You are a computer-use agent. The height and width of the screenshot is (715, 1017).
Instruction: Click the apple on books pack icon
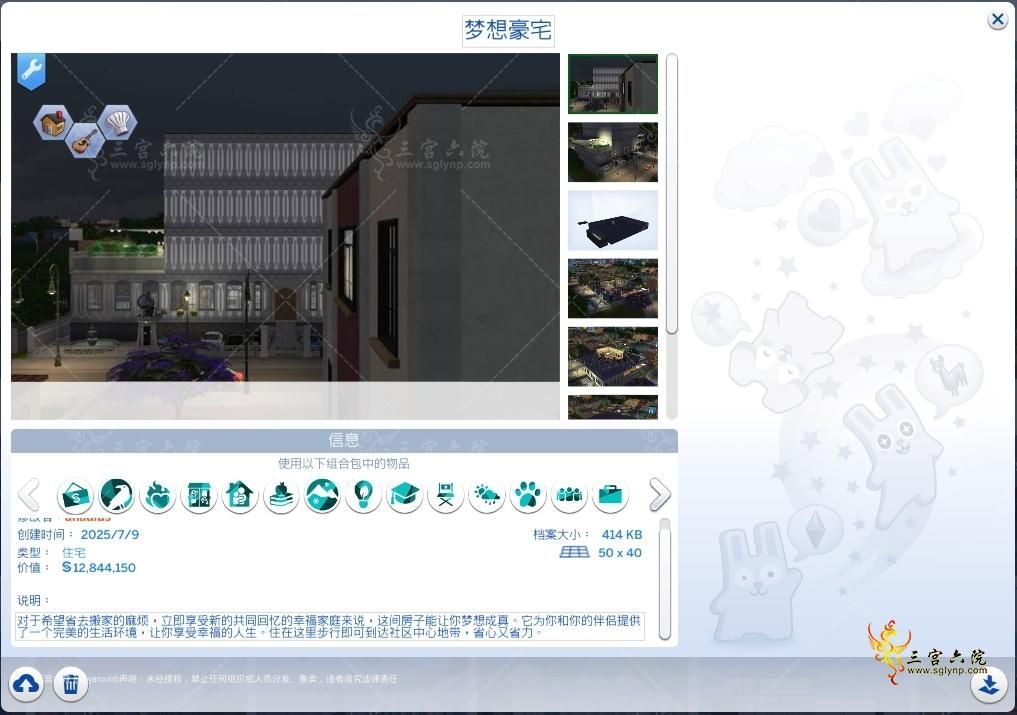coord(281,496)
